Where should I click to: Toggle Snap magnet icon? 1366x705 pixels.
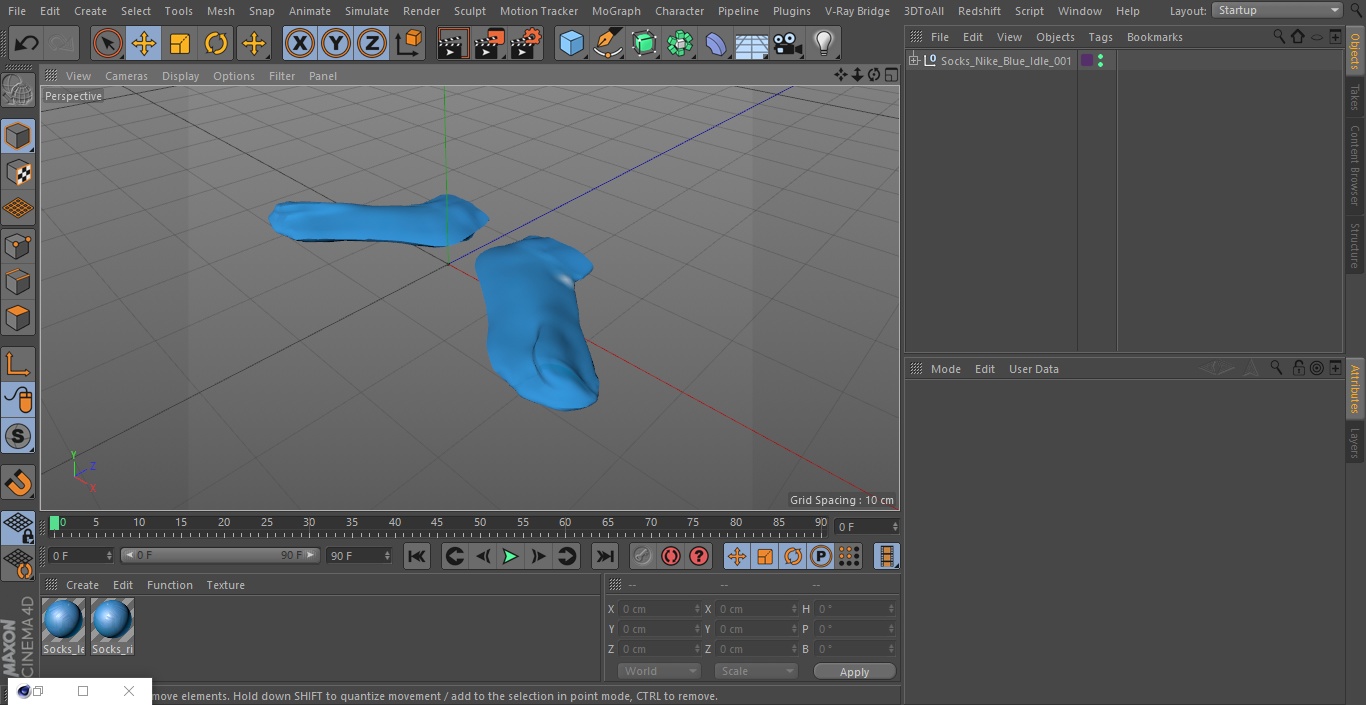tap(18, 483)
